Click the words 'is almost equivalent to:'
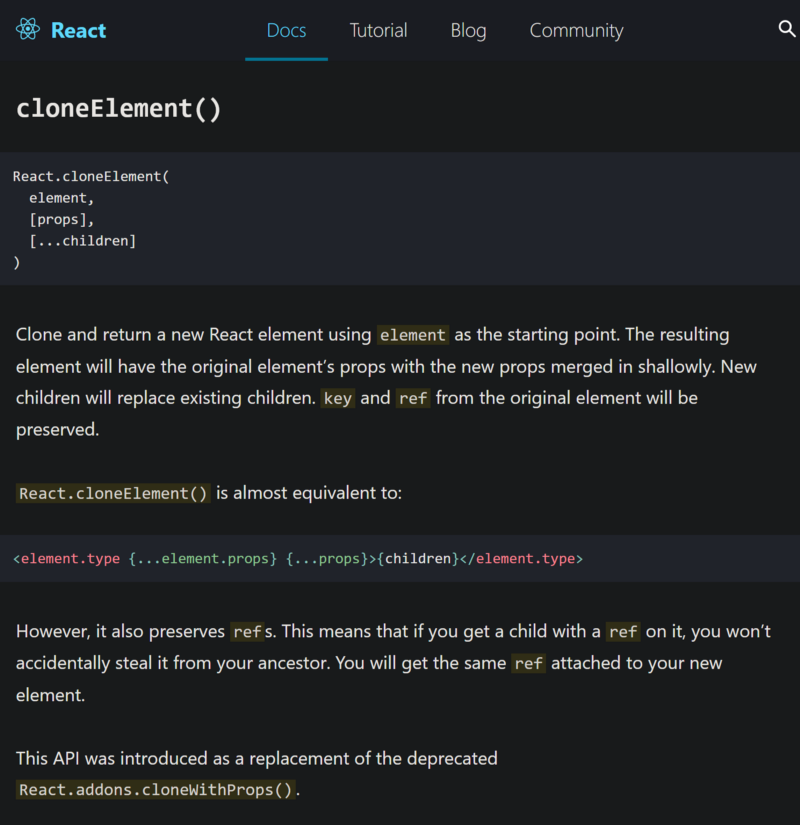This screenshot has width=800, height=825. pos(309,493)
